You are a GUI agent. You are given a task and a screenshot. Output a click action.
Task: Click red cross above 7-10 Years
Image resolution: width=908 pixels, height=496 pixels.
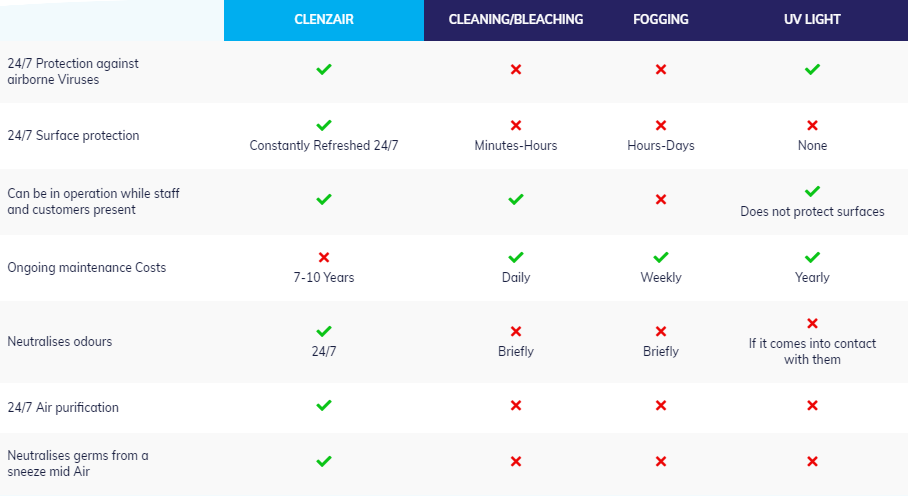coord(324,257)
